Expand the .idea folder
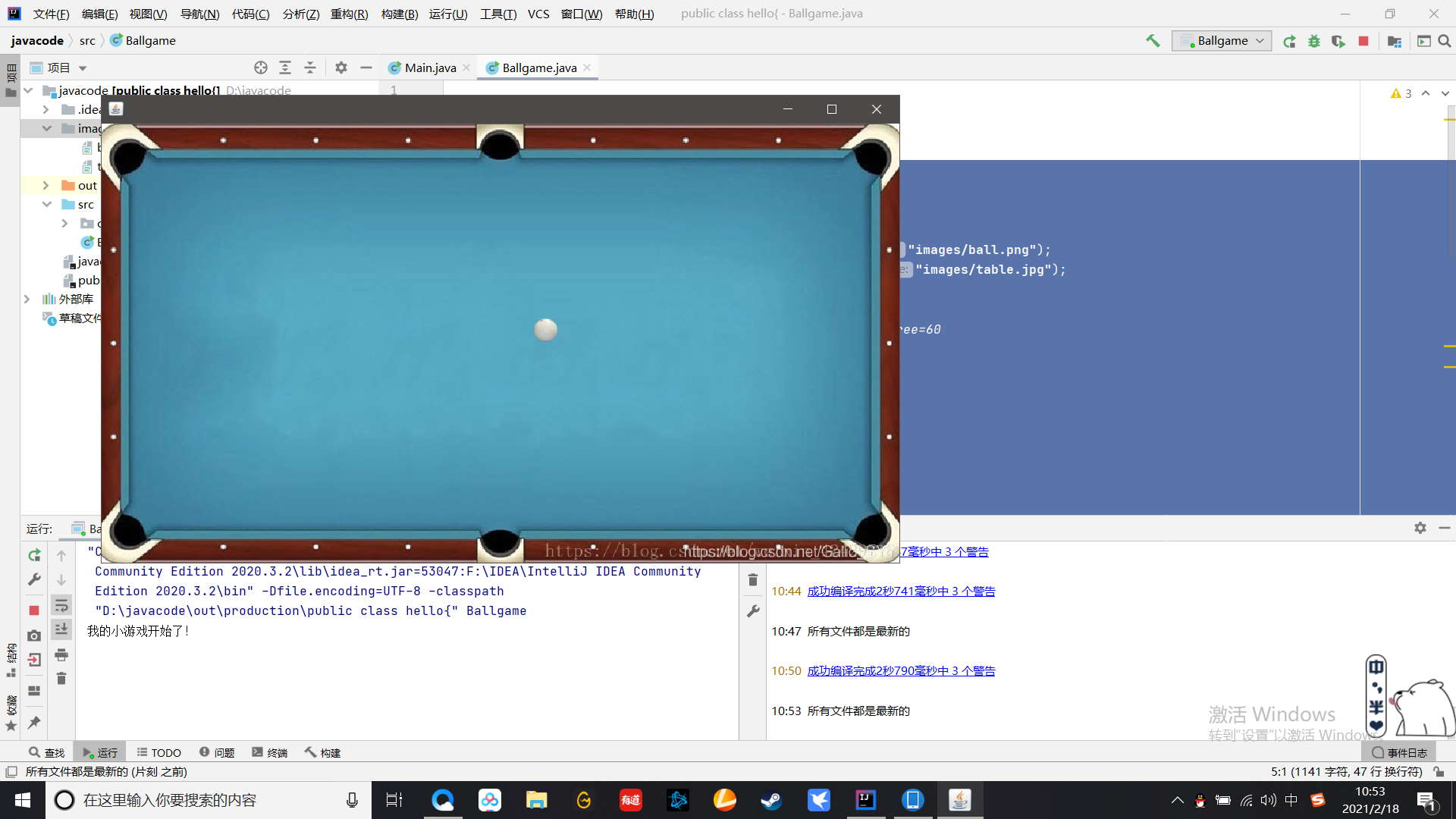Screen dimensions: 1456x819 (46, 109)
